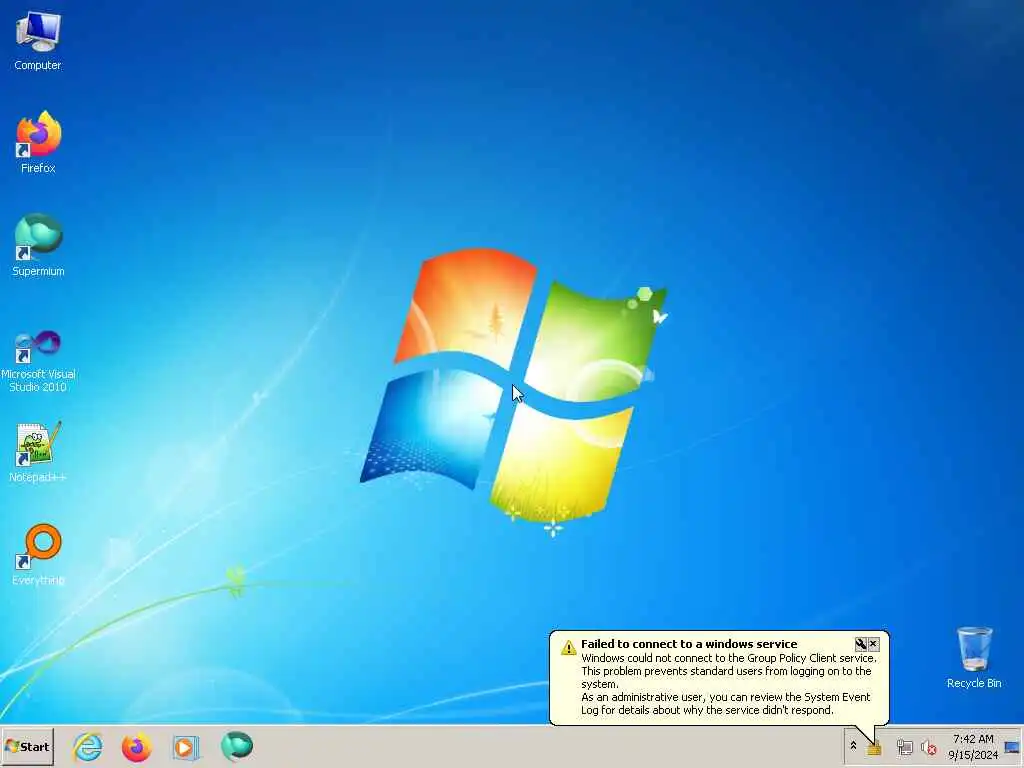The height and width of the screenshot is (768, 1024).
Task: Click the Show desktop button
Action: pyautogui.click(x=1013, y=746)
